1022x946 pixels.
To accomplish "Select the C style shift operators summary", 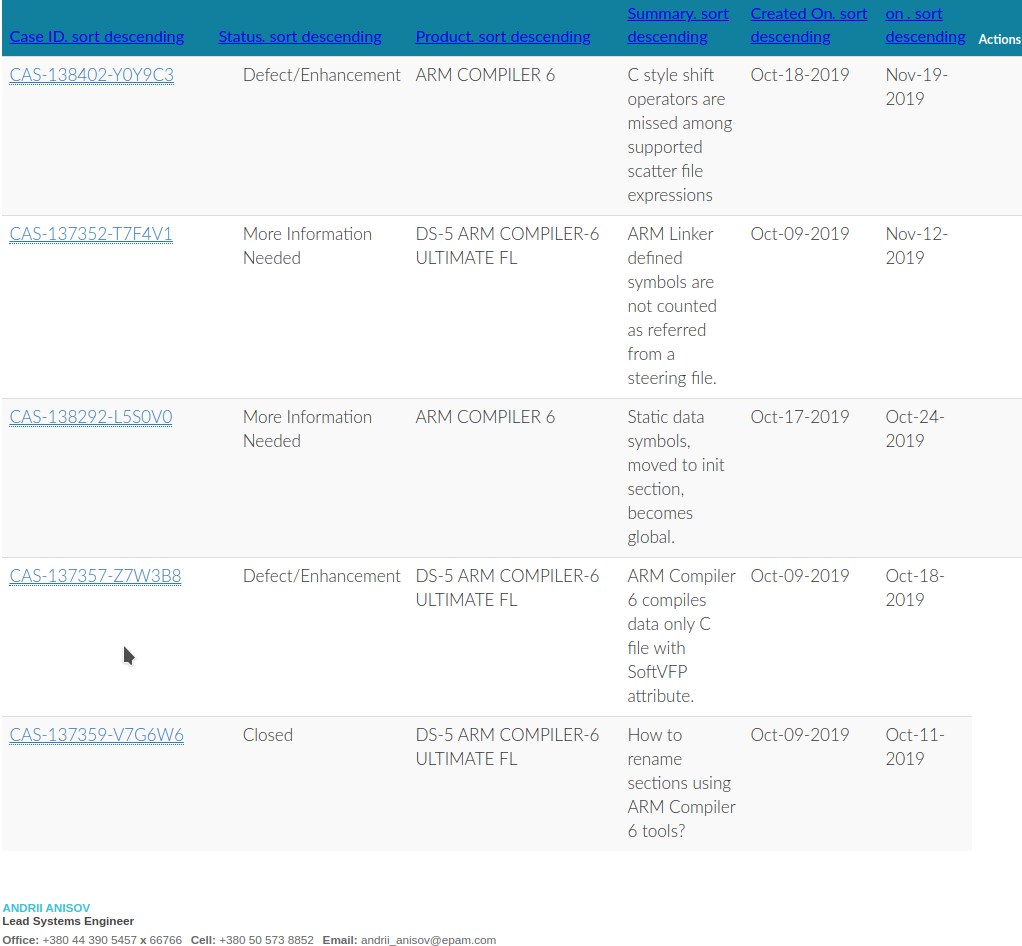I will point(678,135).
